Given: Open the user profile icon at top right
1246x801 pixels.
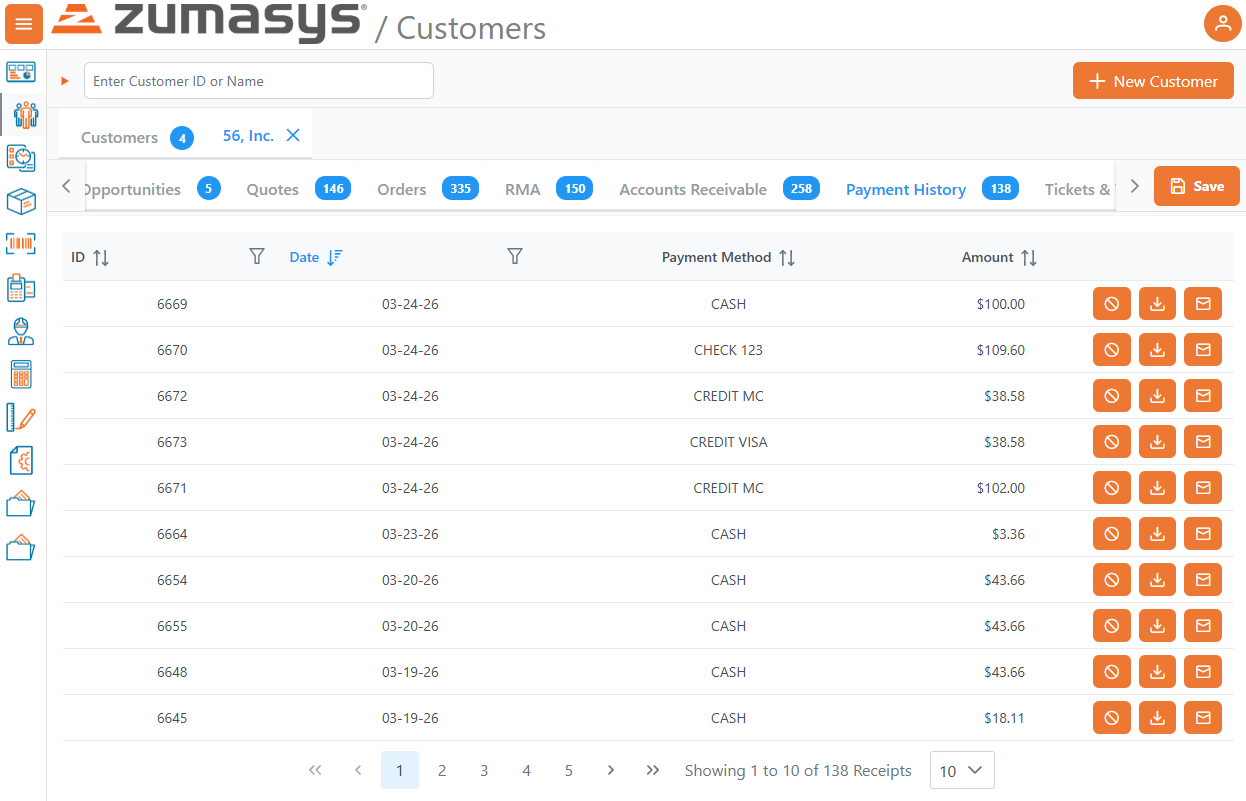Looking at the screenshot, I should pyautogui.click(x=1223, y=23).
